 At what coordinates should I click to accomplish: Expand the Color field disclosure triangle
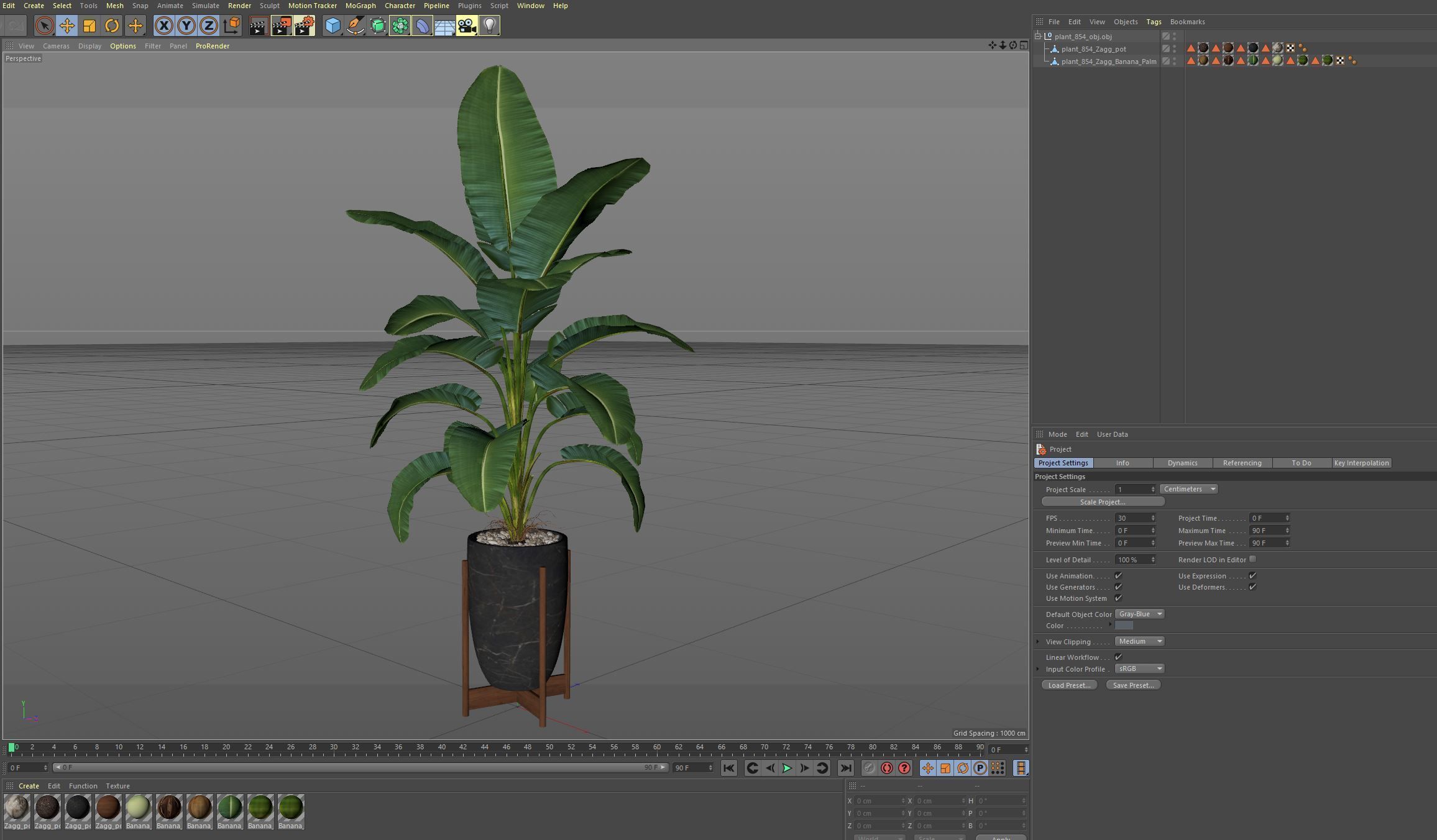coord(1110,624)
